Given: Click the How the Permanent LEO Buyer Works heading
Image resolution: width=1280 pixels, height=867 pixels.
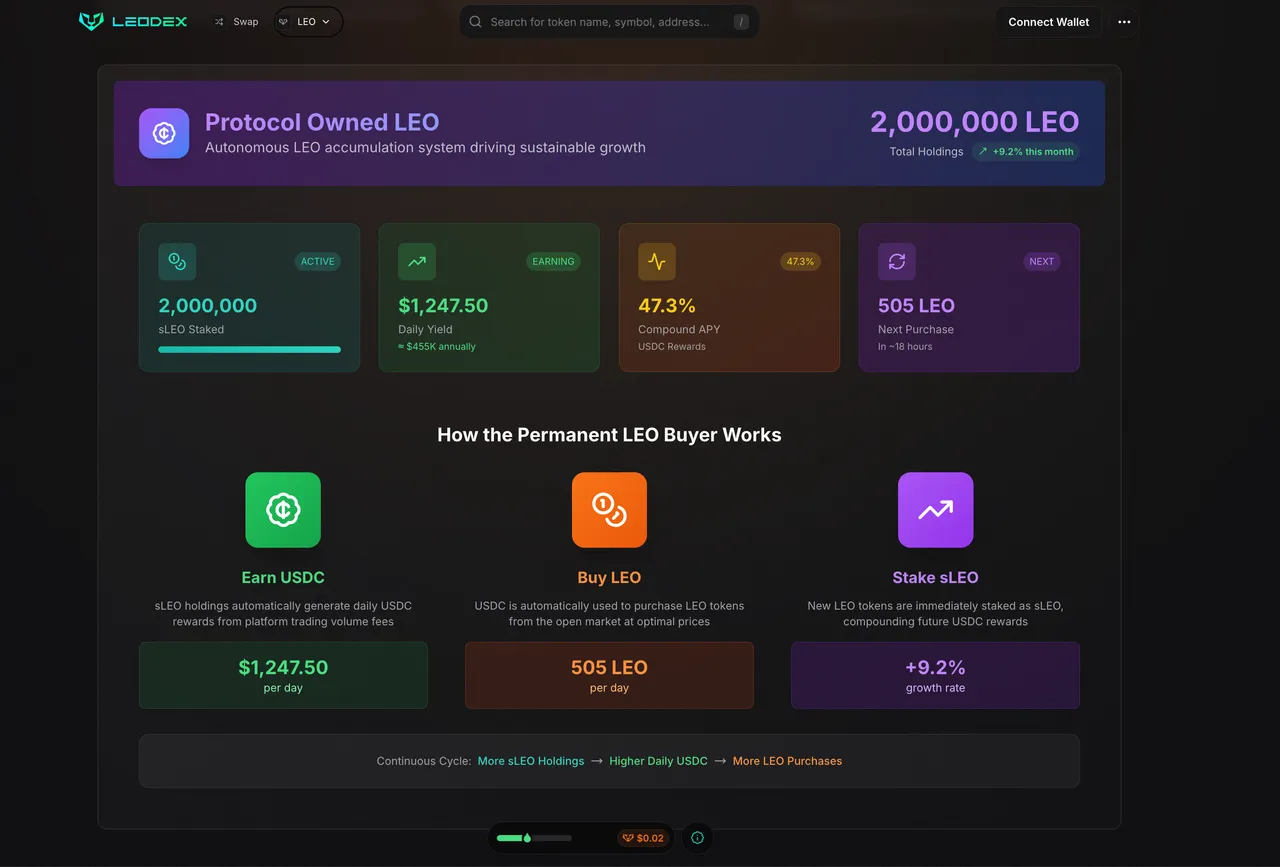Looking at the screenshot, I should click(609, 435).
